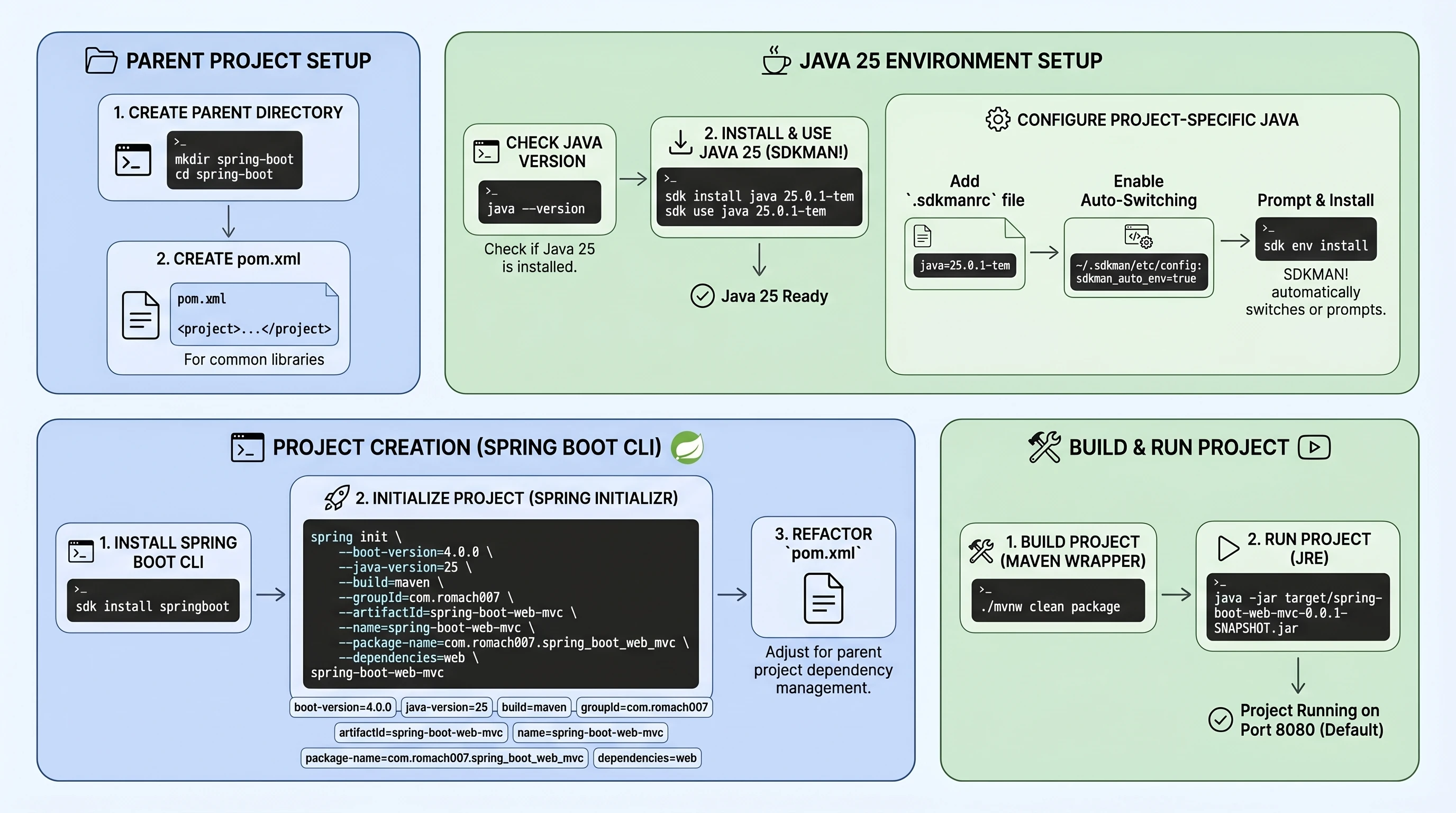
Task: Click the 'PROJECT CREATION (SPRING BOOT CLI)' title
Action: [x=467, y=447]
